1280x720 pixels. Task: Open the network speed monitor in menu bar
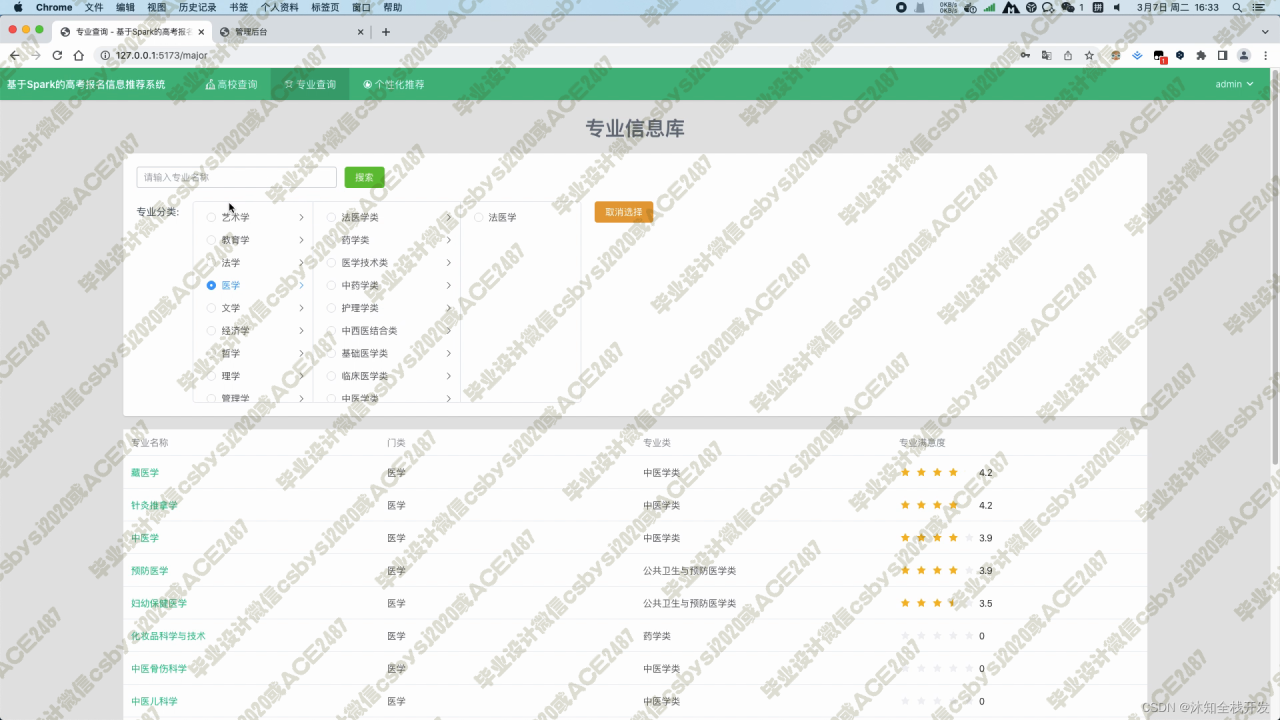click(948, 7)
